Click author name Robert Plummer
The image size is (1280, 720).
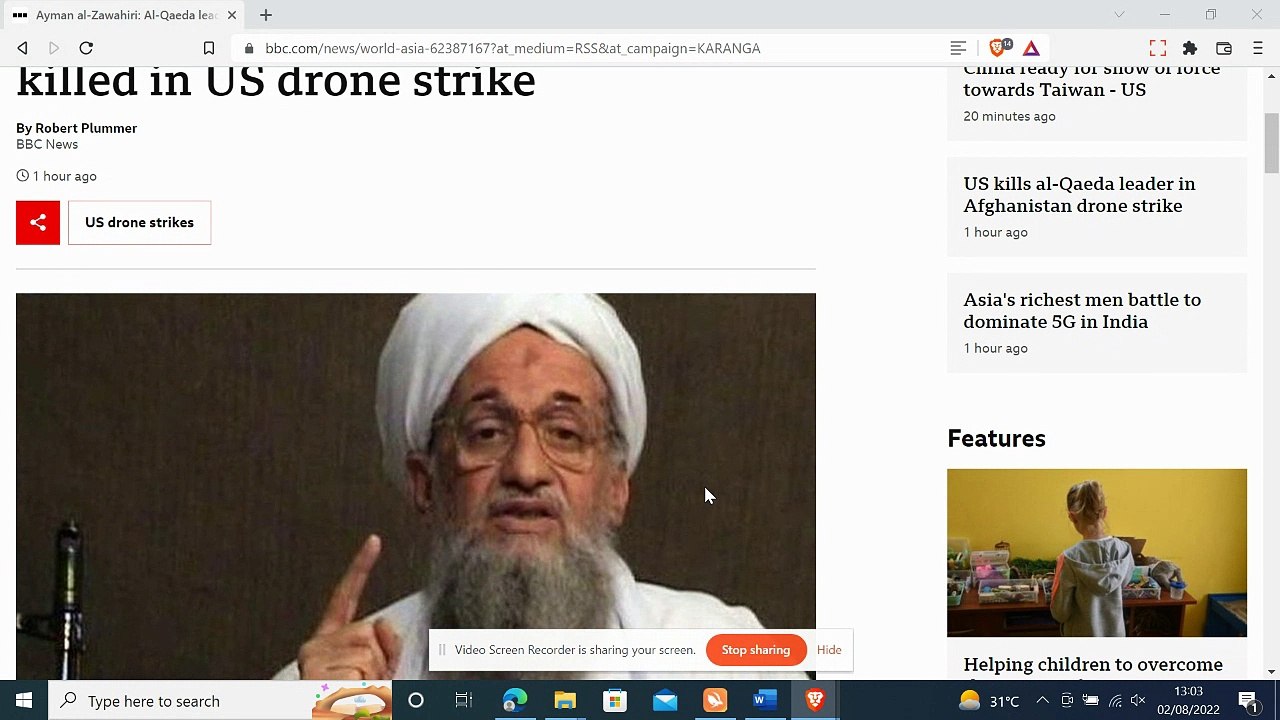point(86,128)
